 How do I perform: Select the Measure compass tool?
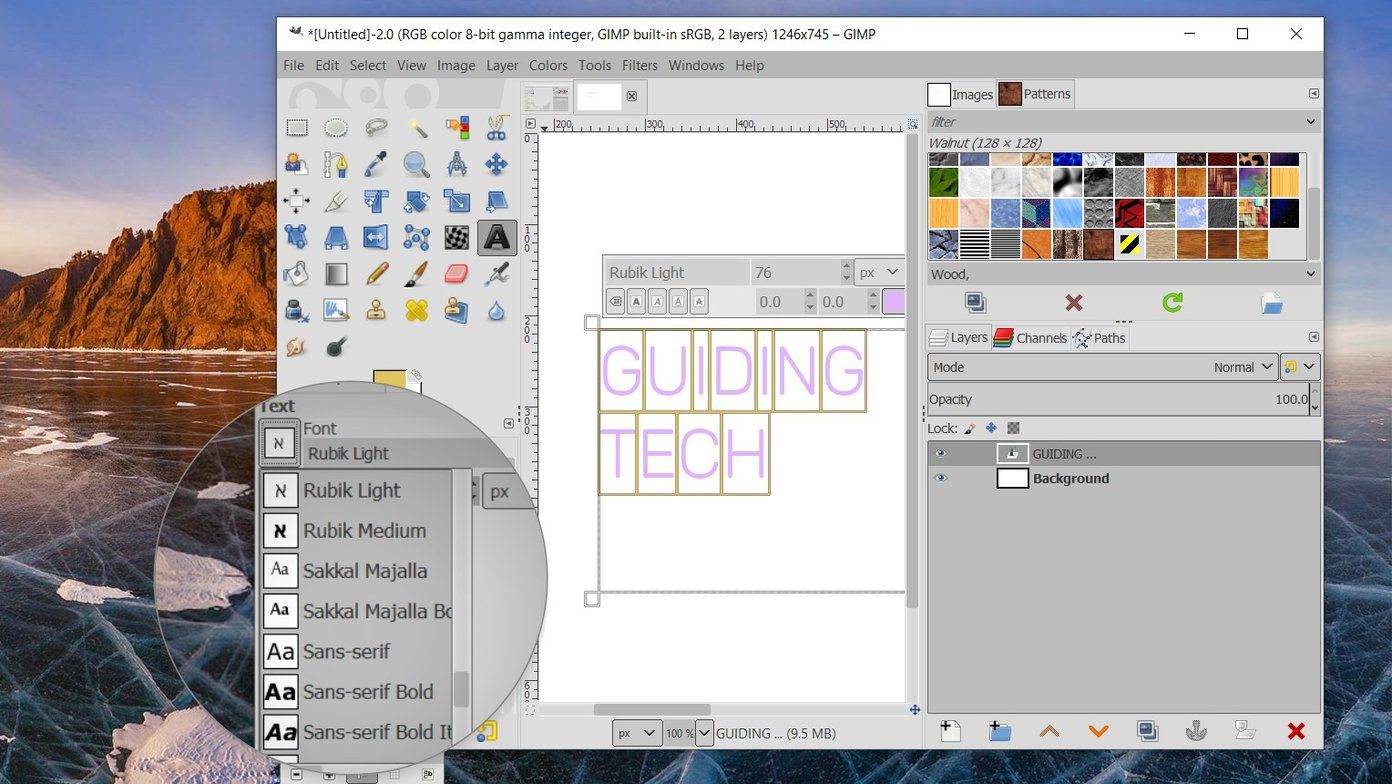click(457, 164)
